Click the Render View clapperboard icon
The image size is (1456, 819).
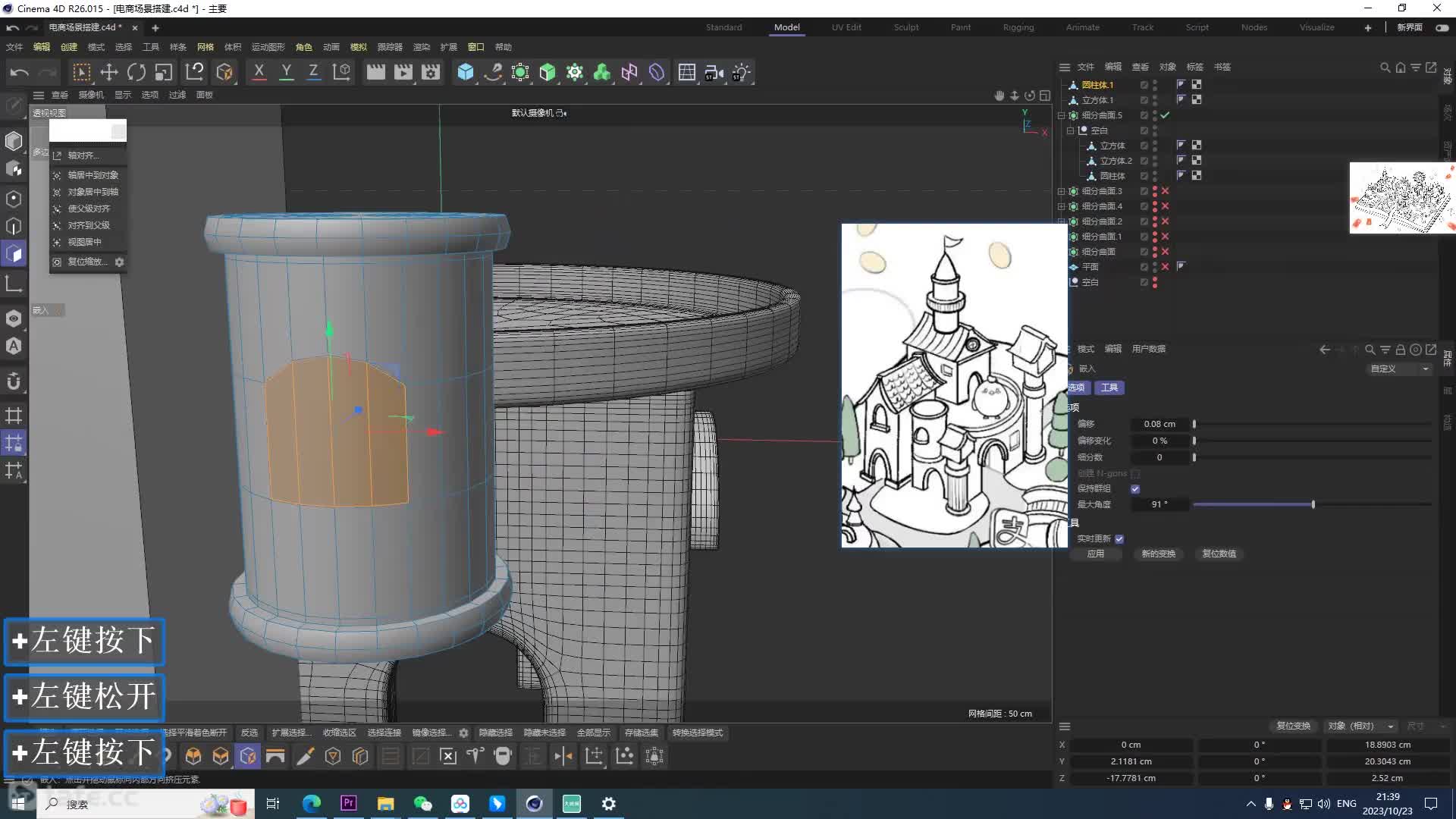point(375,73)
